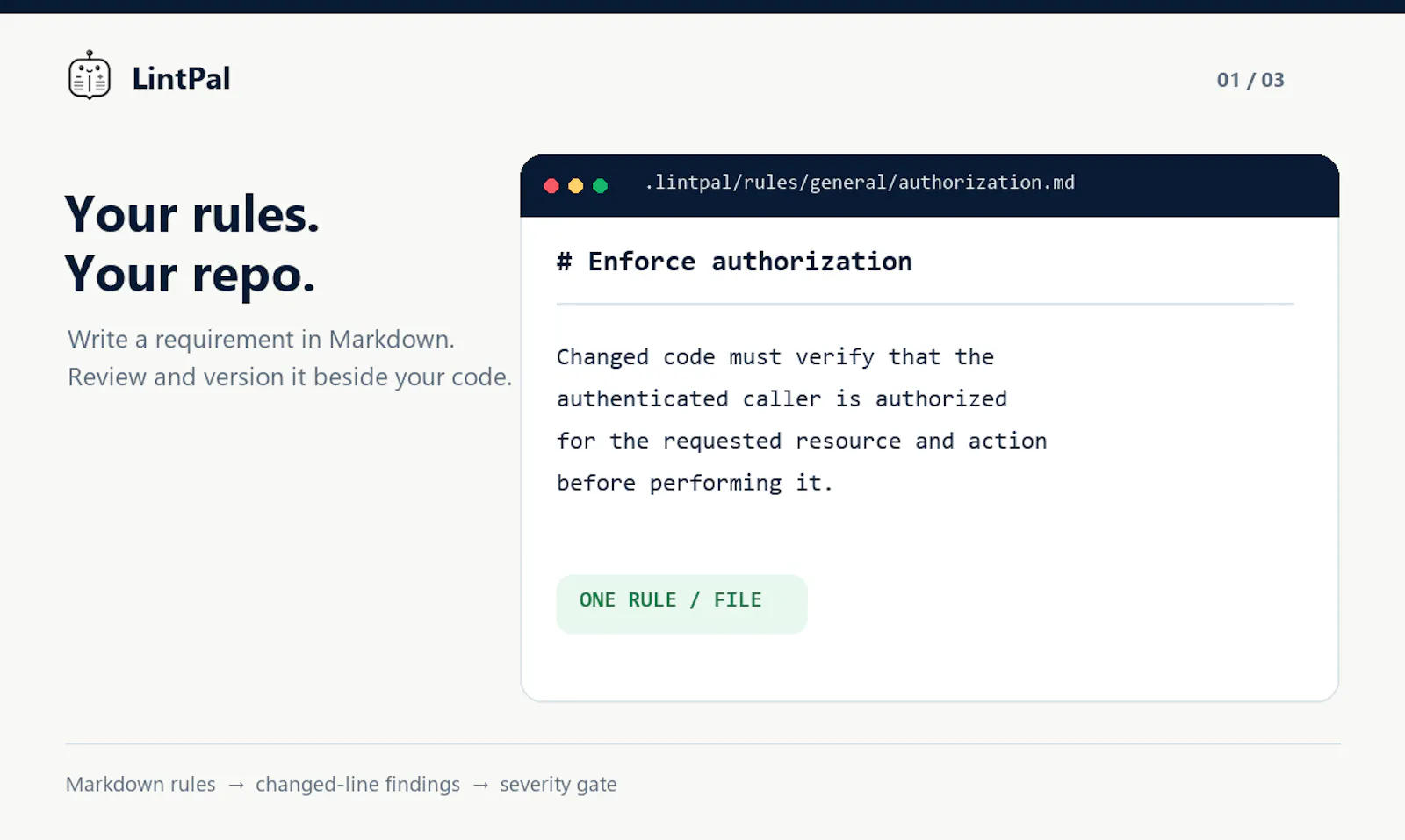
Task: Click 'Markdown rules' in the footer
Action: (140, 784)
